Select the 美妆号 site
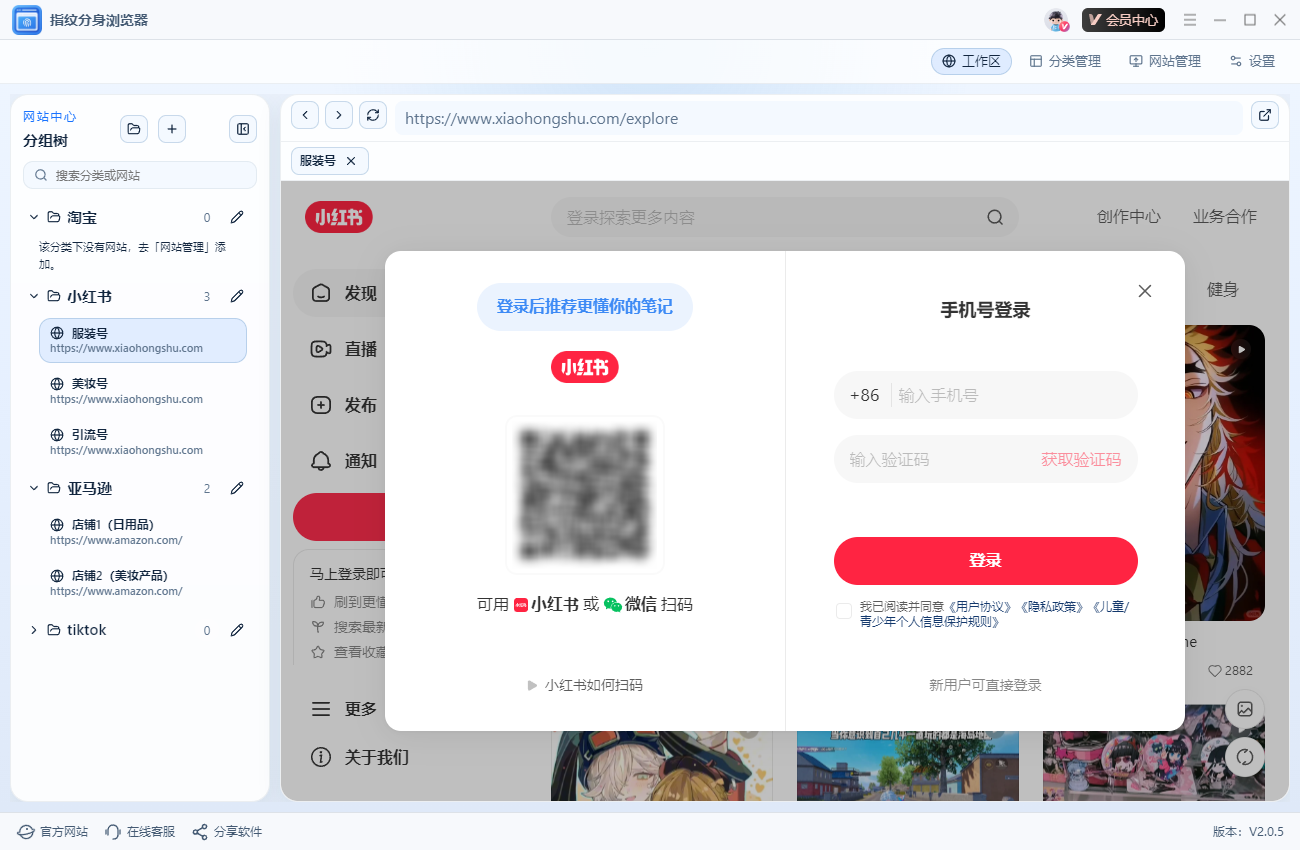Viewport: 1300px width, 850px height. [143, 391]
